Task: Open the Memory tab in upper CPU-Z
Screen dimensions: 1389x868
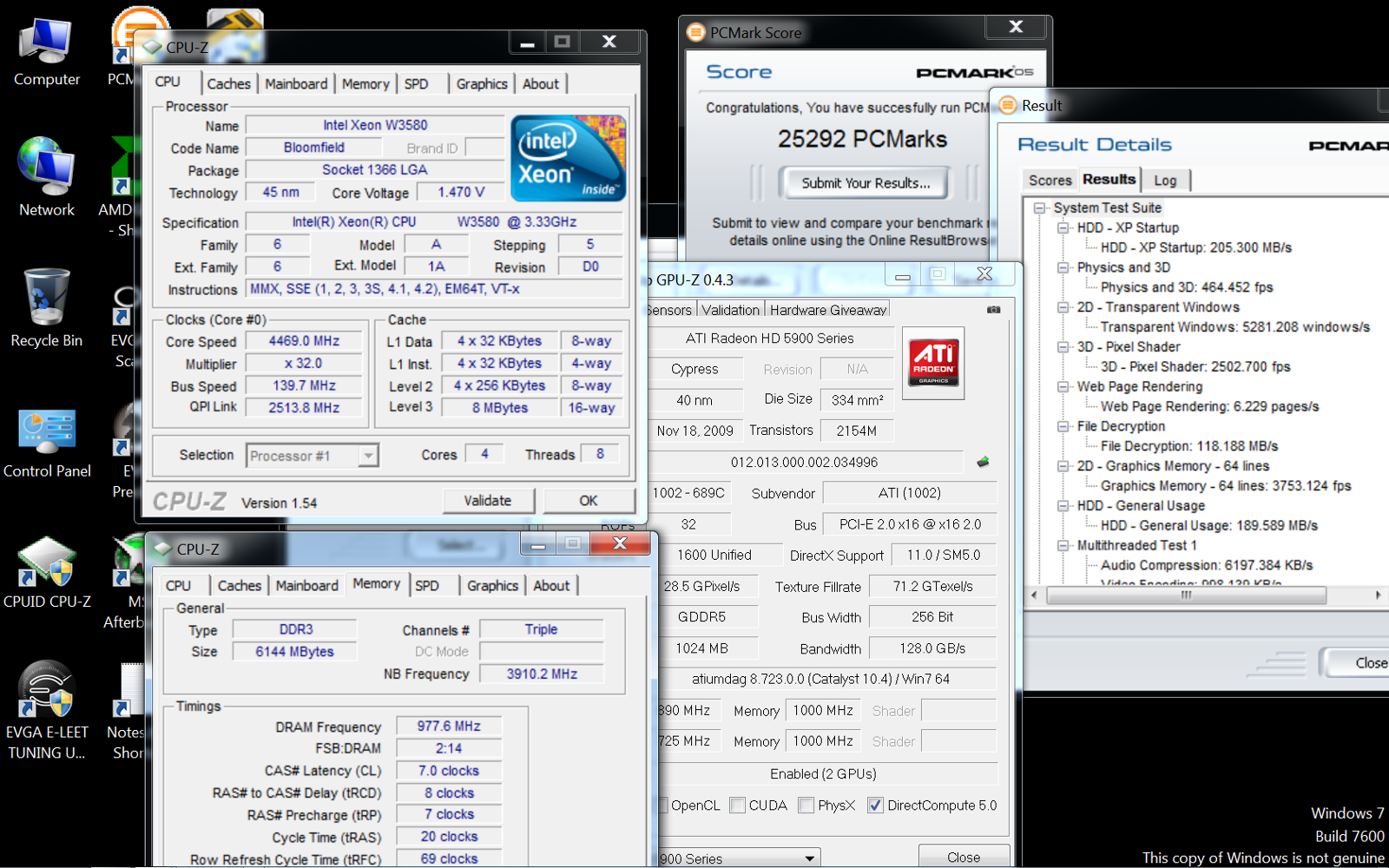Action: coord(365,84)
